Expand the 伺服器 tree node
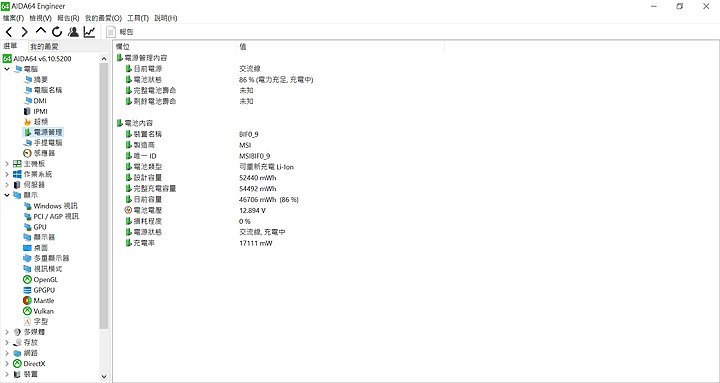Screen dimensions: 720x383 pyautogui.click(x=7, y=185)
